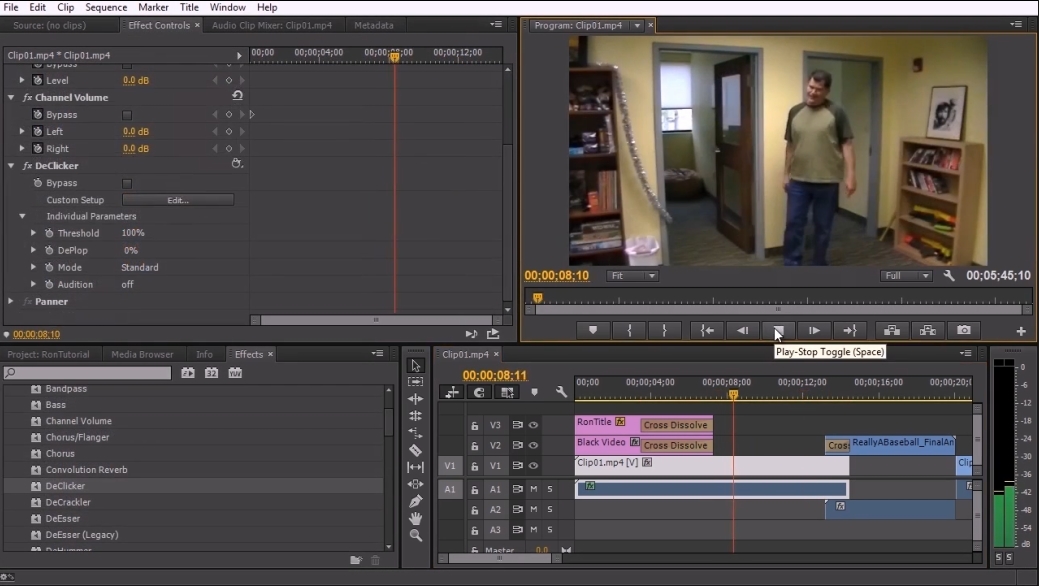Image resolution: width=1039 pixels, height=586 pixels.
Task: Expand Threshold parameter
Action: coord(33,233)
